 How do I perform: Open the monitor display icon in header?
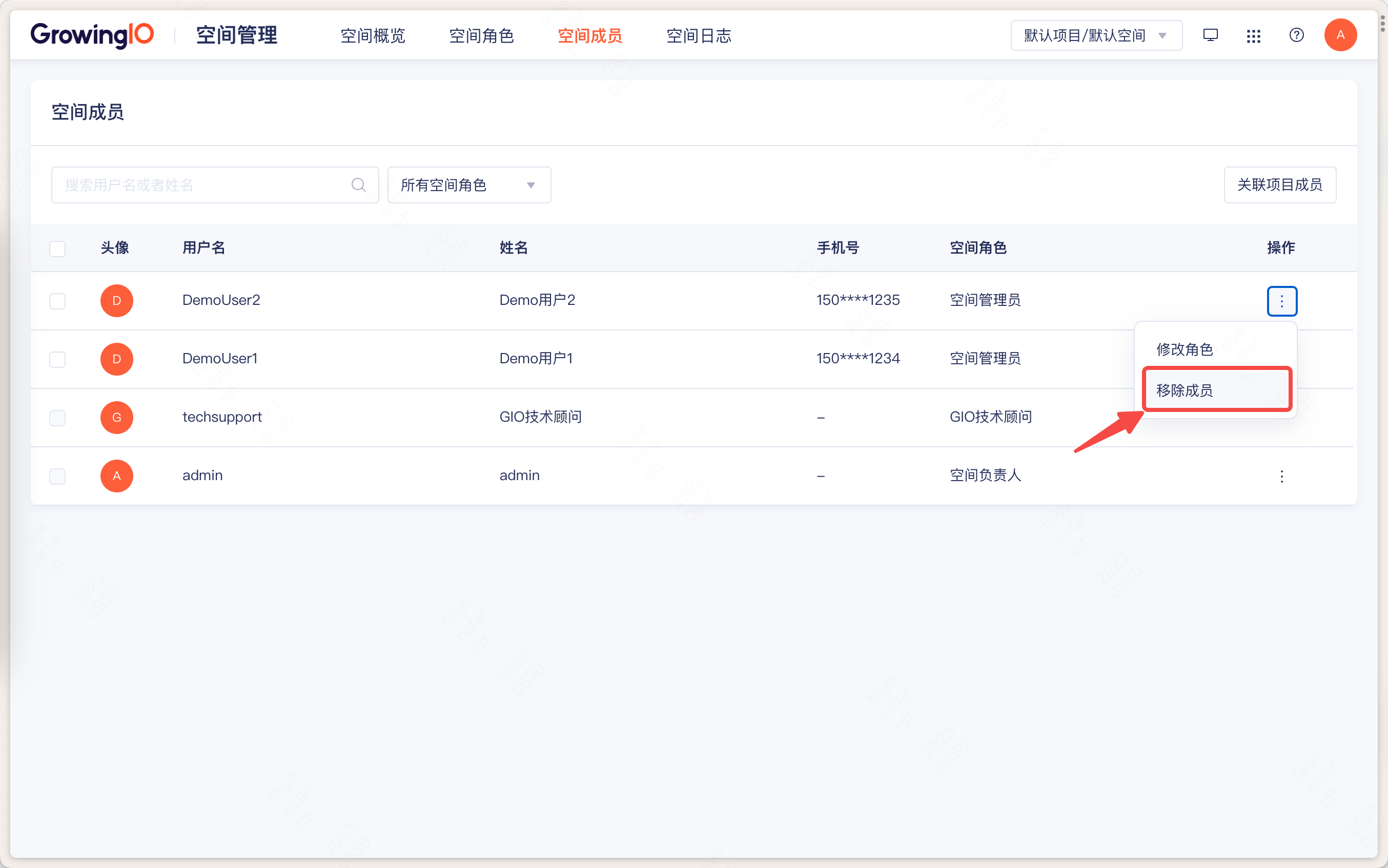click(x=1210, y=35)
